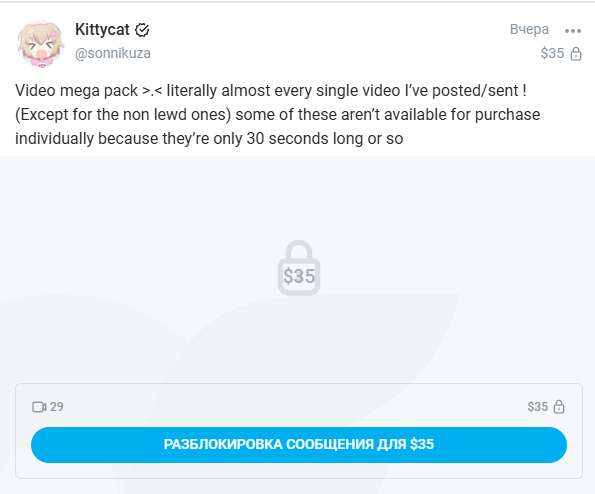Viewport: 595px width, 494px height.
Task: Click the verified badge next to Kittycat
Action: pos(142,30)
